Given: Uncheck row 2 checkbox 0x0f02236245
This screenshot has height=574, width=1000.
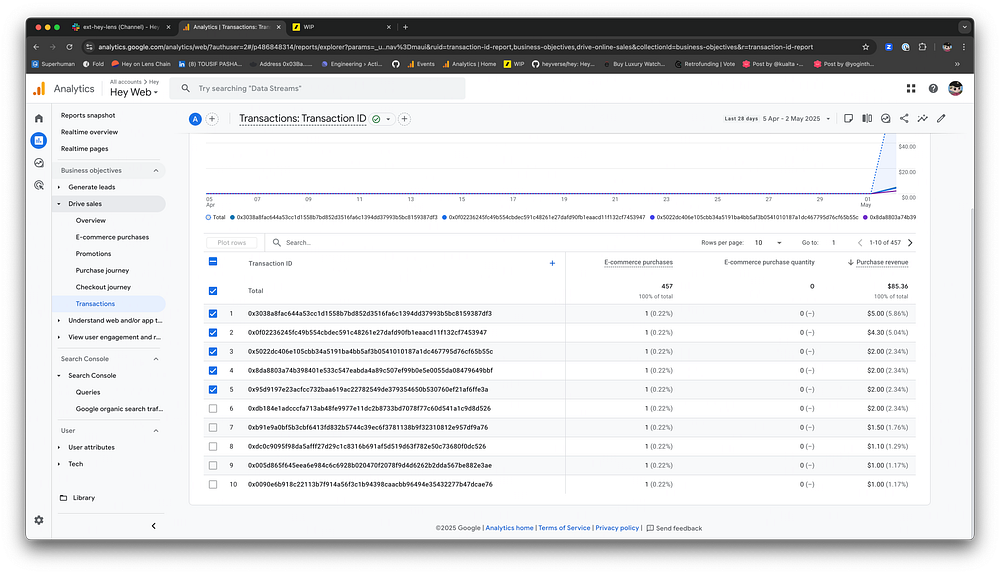Looking at the screenshot, I should click(x=213, y=333).
